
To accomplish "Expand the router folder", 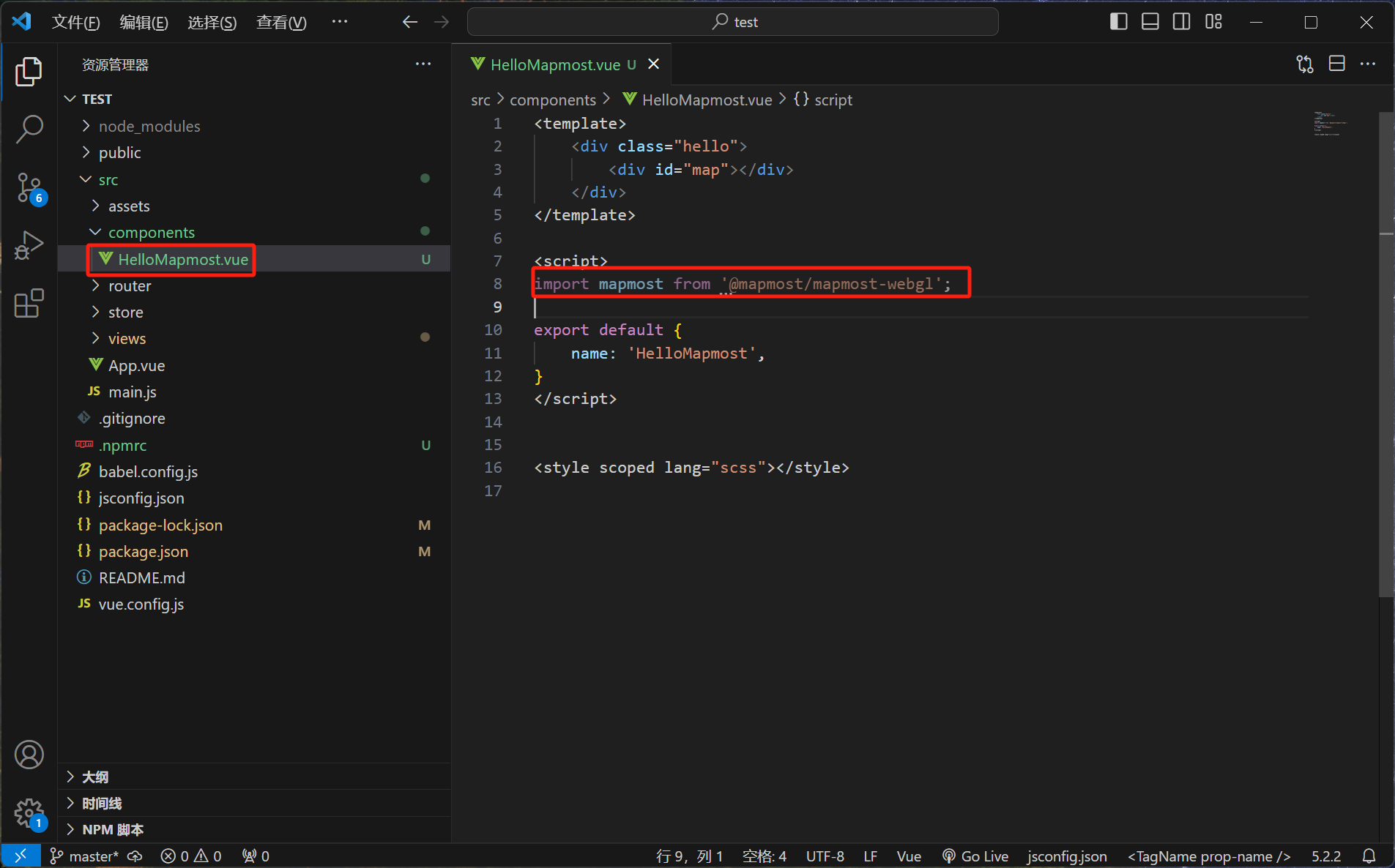I will [x=254, y=285].
